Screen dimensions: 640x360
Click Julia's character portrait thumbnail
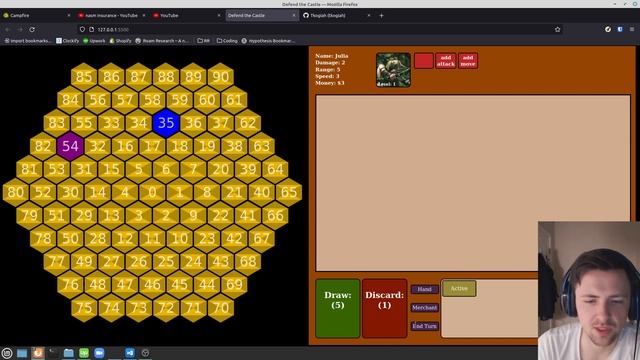click(x=393, y=70)
